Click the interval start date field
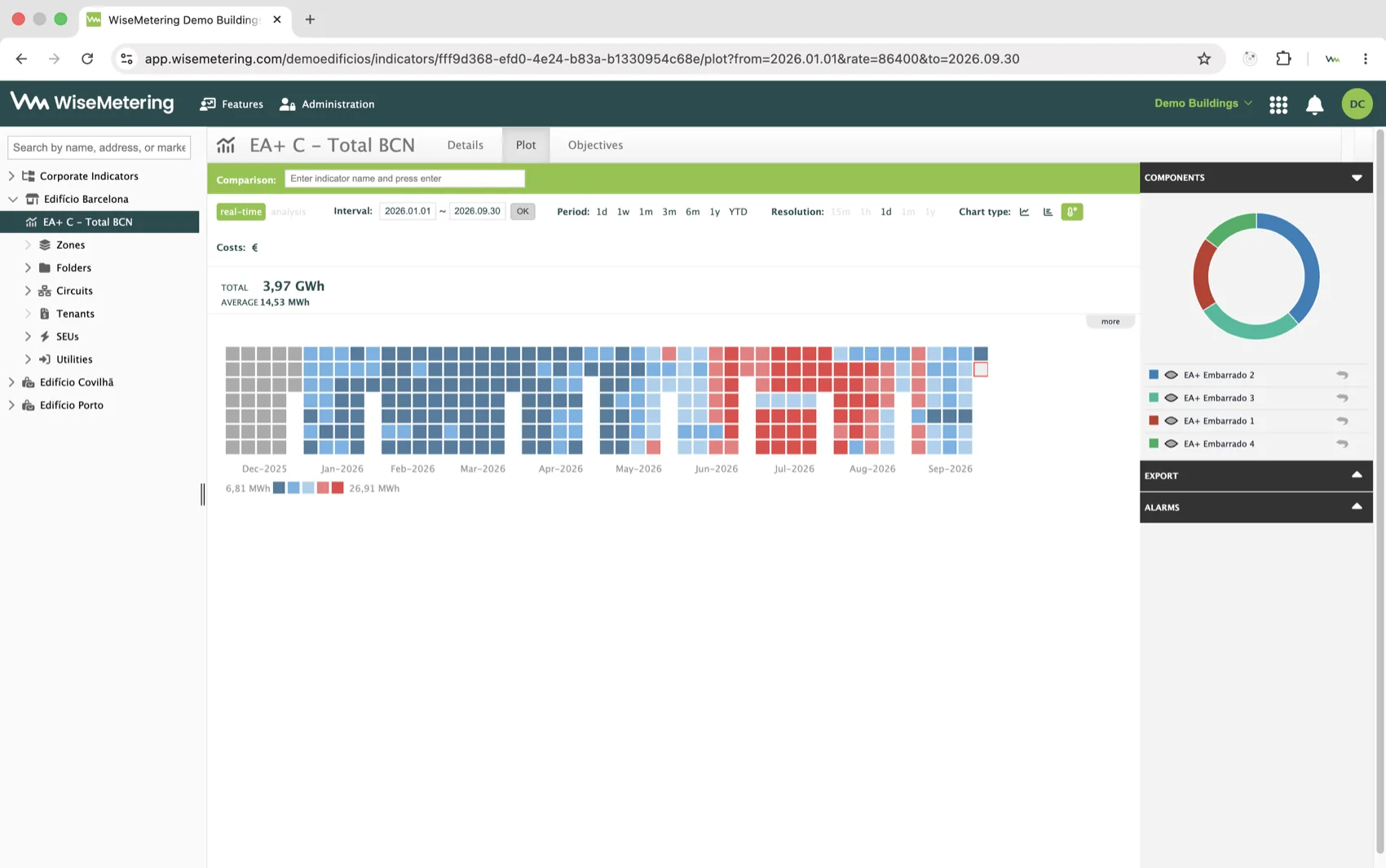Screen dimensions: 1386x868 (408, 211)
